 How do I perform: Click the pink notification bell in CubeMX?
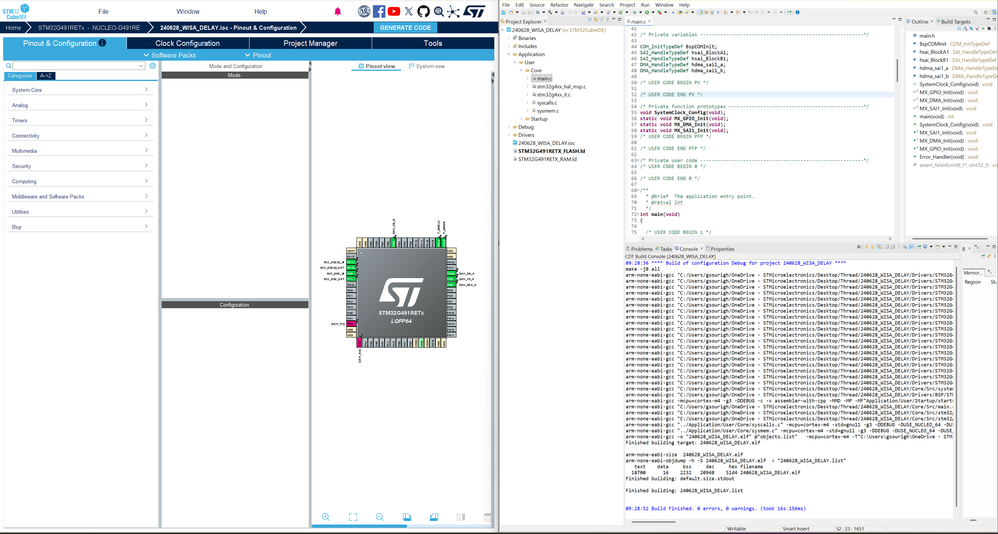tap(338, 11)
